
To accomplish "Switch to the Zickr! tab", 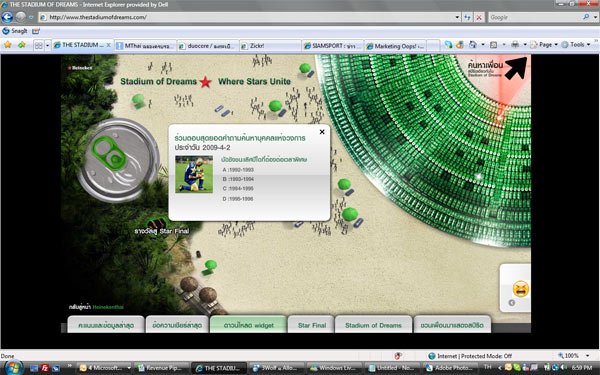I will coord(270,46).
